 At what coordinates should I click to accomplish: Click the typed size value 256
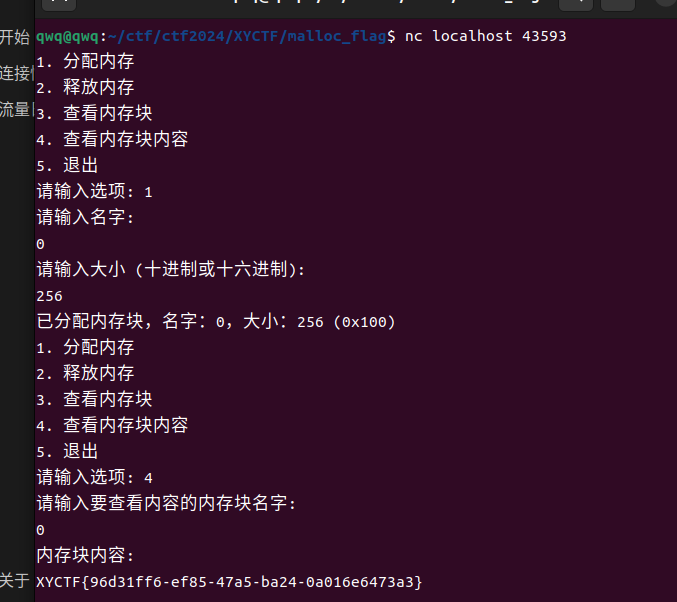coord(49,296)
